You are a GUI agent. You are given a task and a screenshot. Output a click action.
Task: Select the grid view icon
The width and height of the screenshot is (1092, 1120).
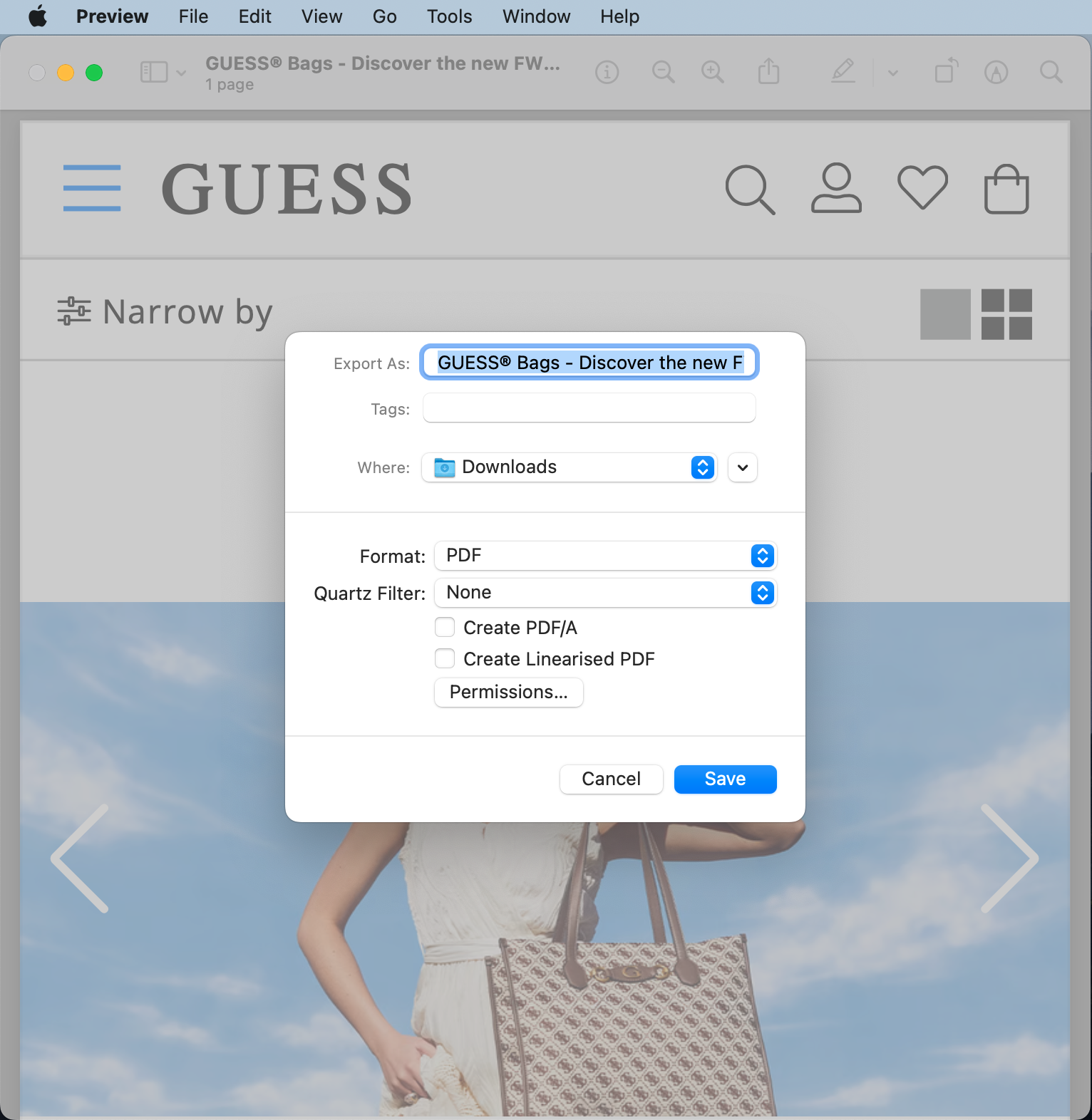tap(1006, 314)
